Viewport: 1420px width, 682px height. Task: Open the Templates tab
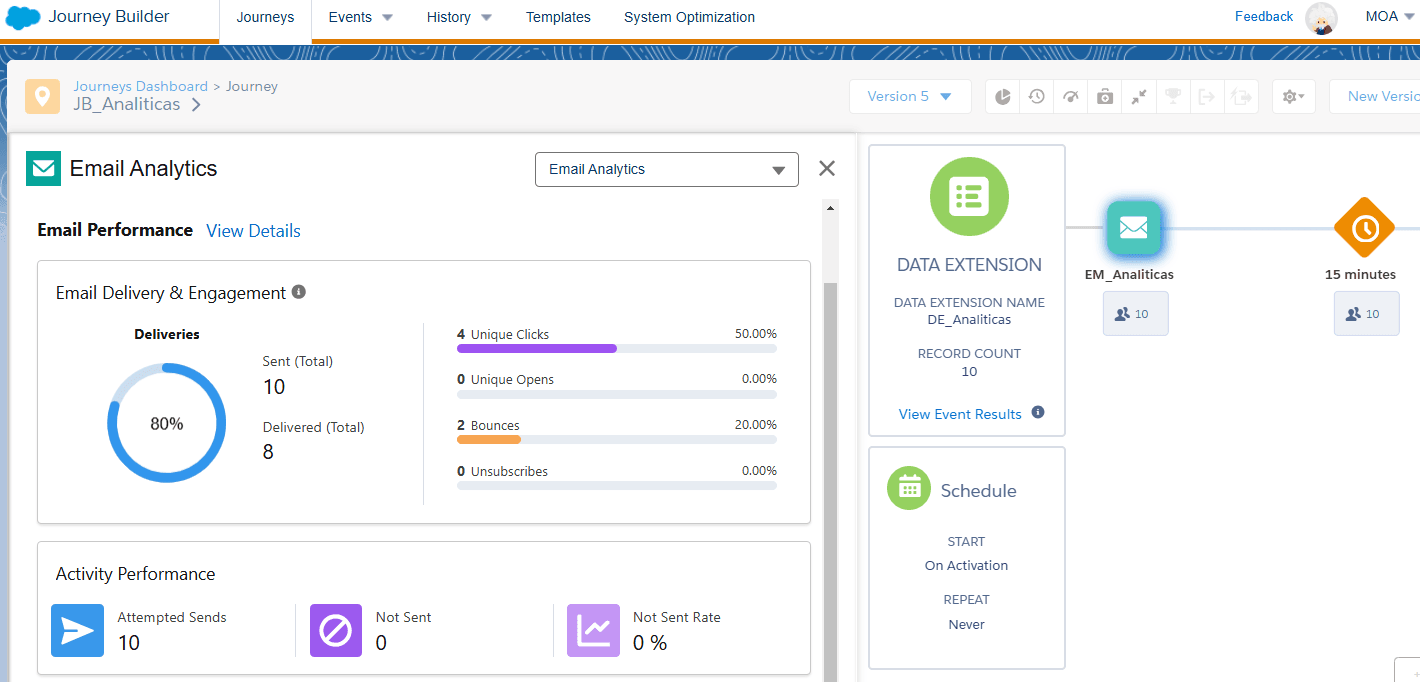point(558,17)
